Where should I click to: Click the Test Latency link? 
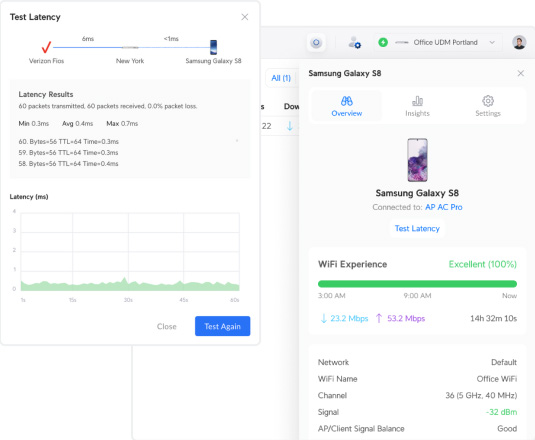point(417,229)
